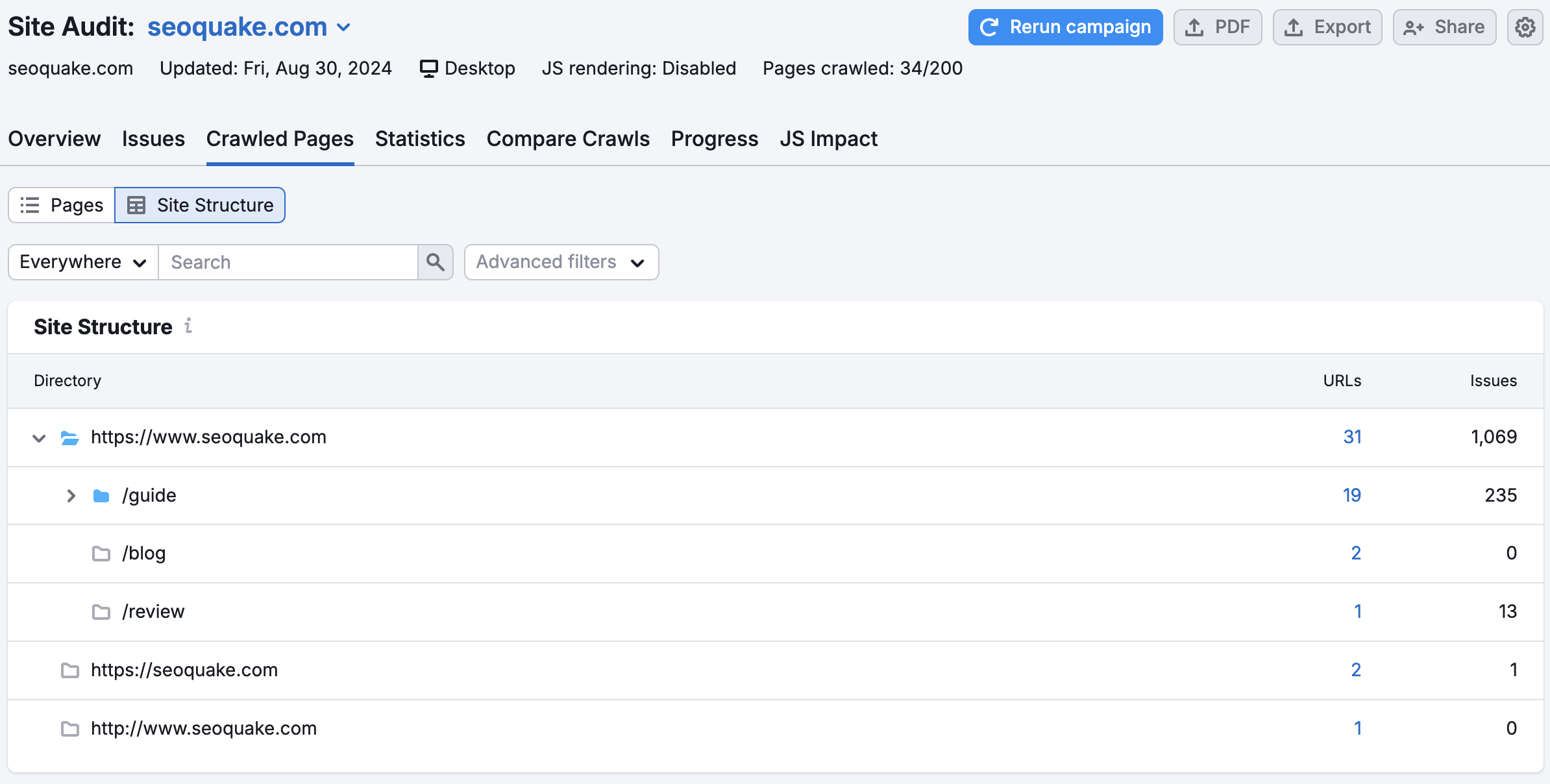Open the settings gear icon

click(1525, 27)
